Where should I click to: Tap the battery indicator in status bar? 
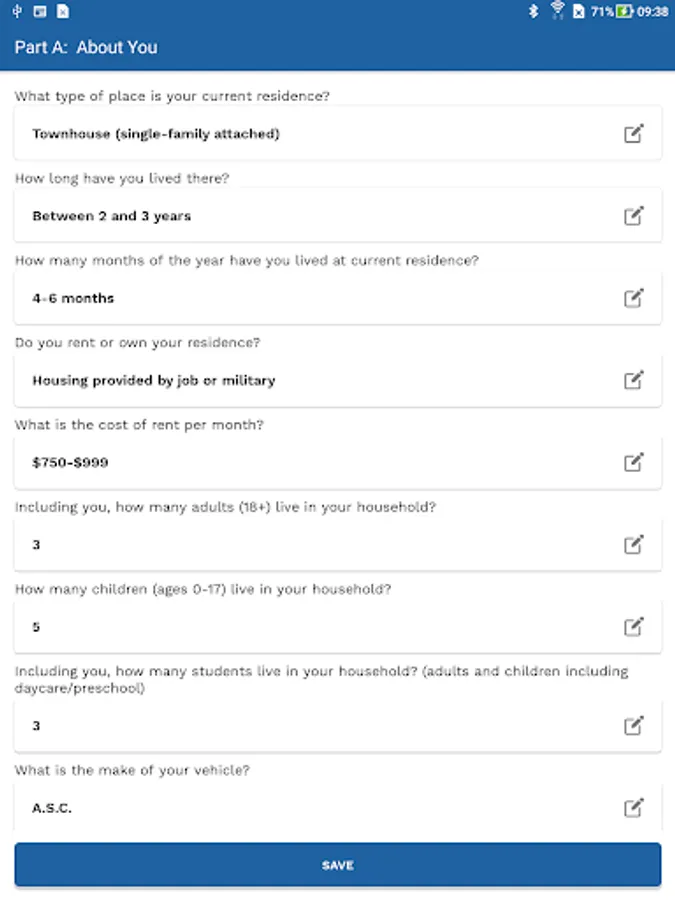(625, 12)
